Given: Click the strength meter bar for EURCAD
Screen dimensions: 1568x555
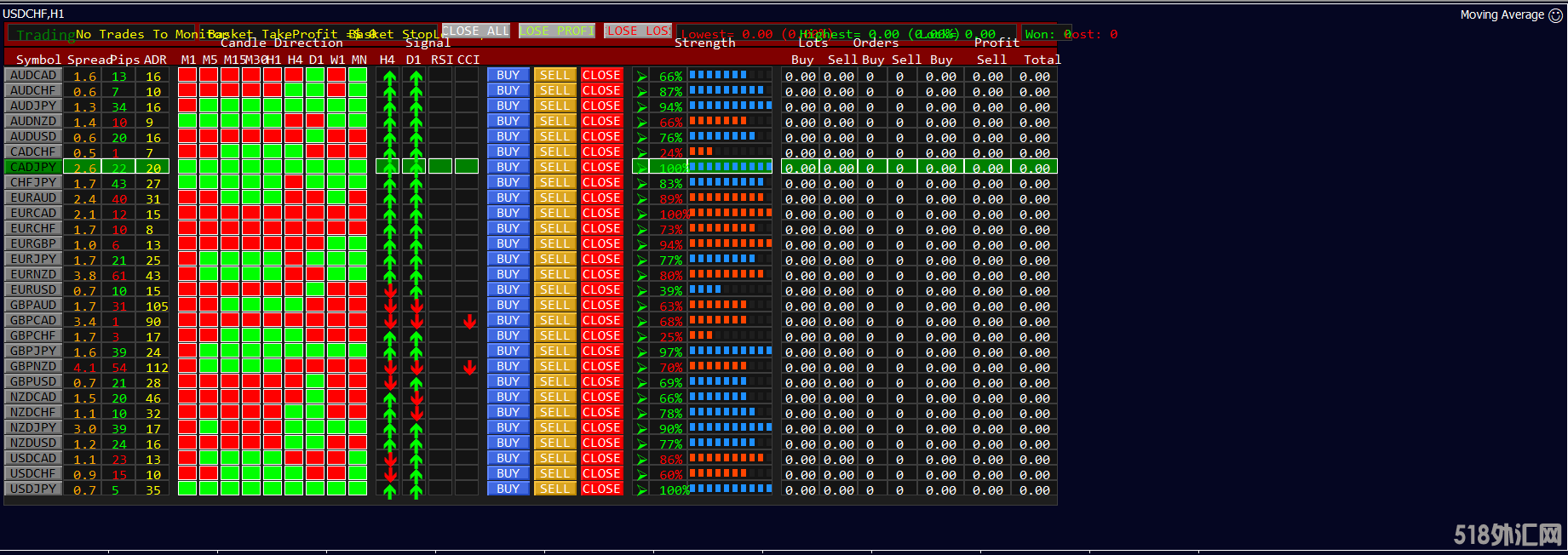Looking at the screenshot, I should (x=730, y=214).
